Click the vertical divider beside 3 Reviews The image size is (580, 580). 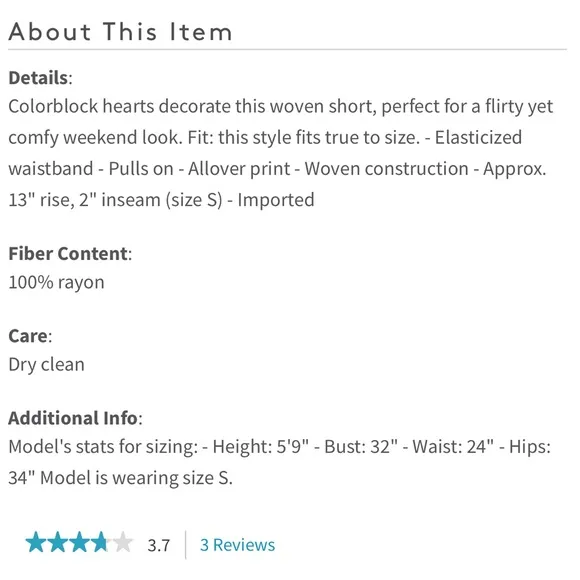click(x=185, y=545)
